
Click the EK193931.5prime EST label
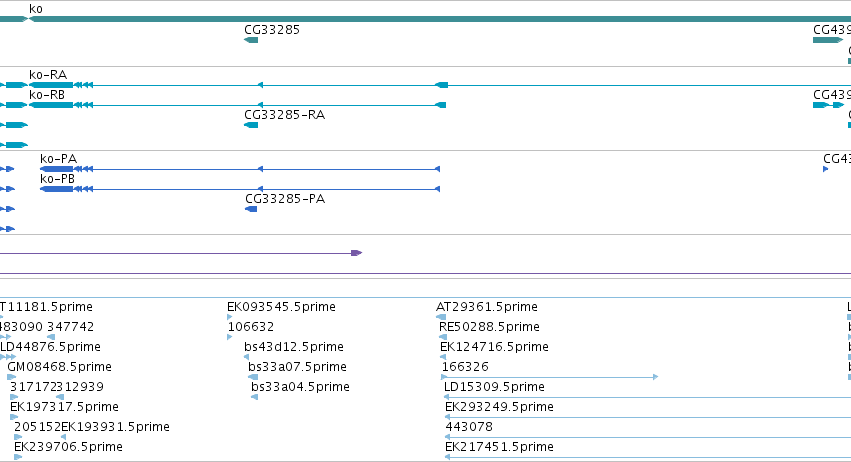pyautogui.click(x=115, y=427)
